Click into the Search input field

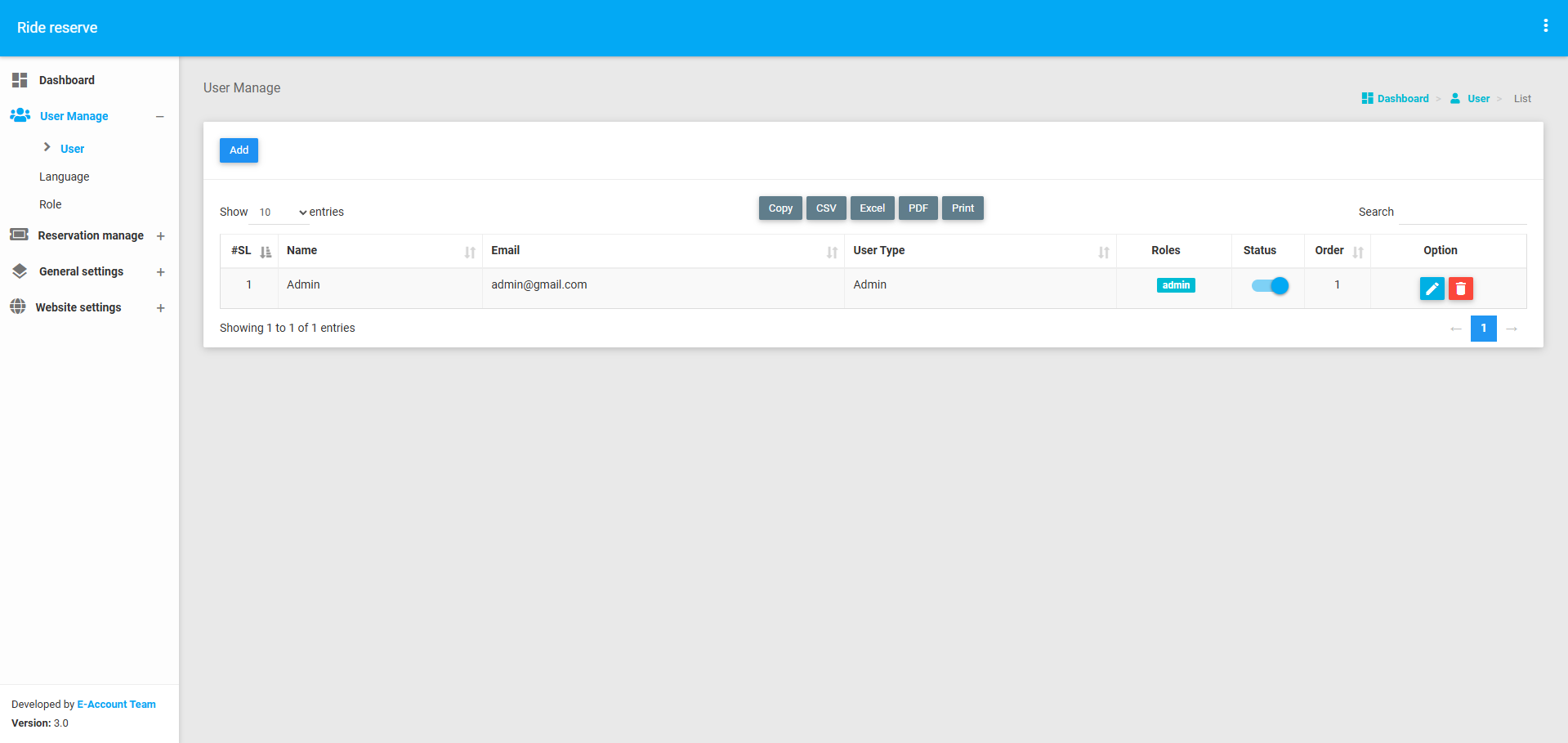click(1463, 213)
